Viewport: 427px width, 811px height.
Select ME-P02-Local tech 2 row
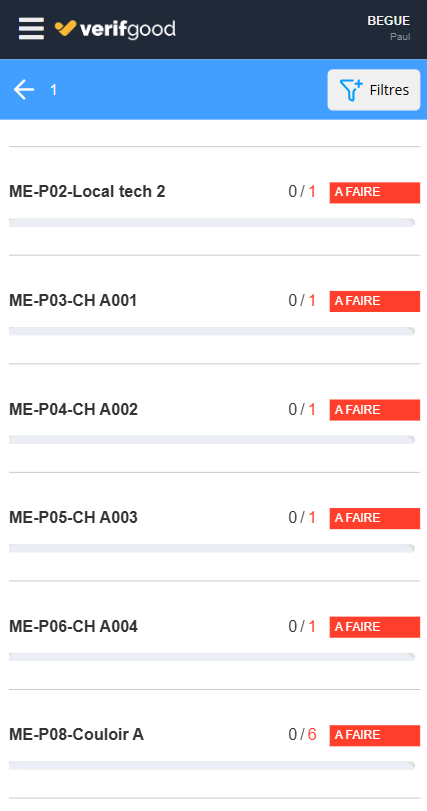pyautogui.click(x=215, y=201)
